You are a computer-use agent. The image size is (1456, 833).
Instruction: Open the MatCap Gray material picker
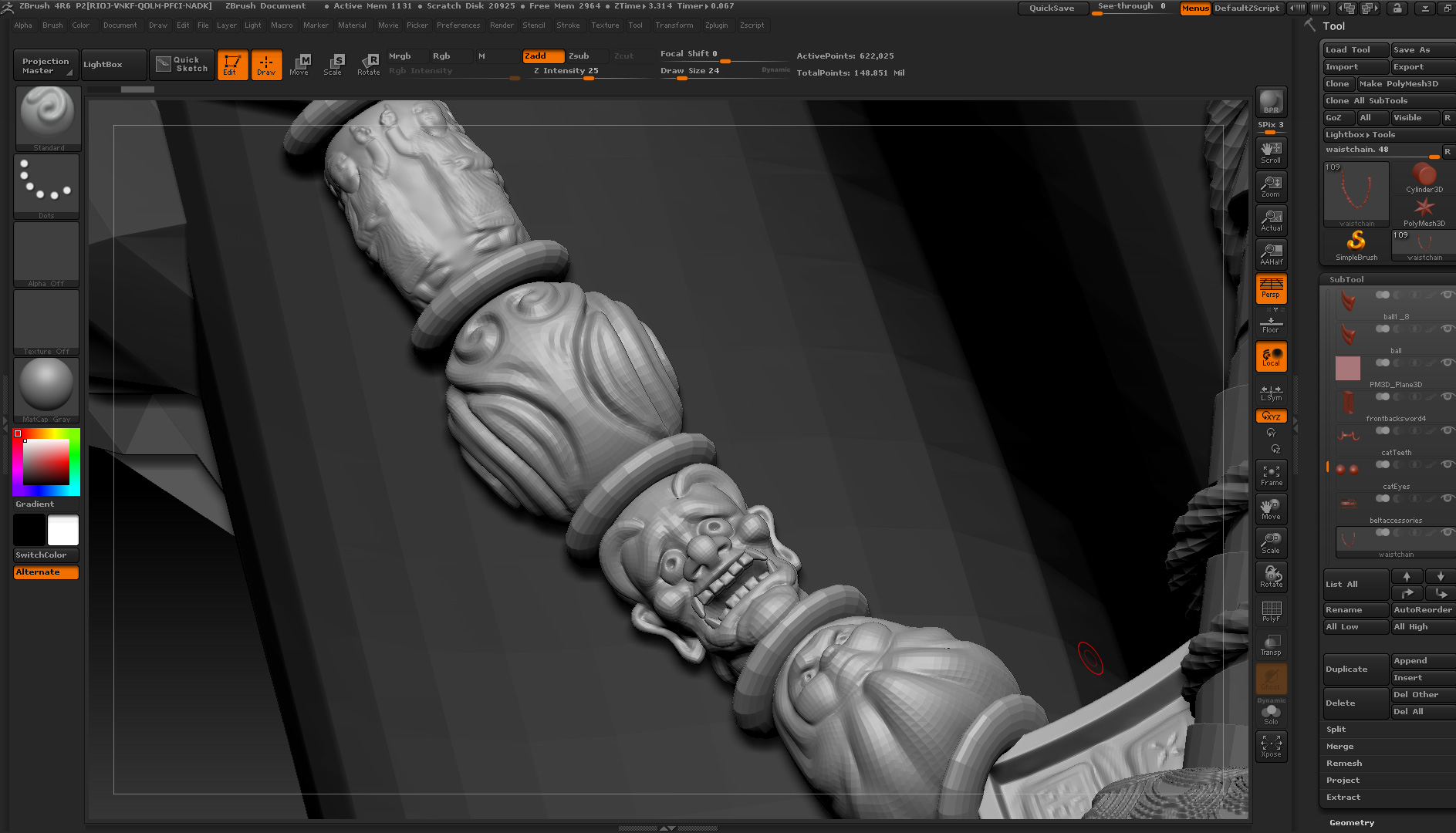point(46,390)
